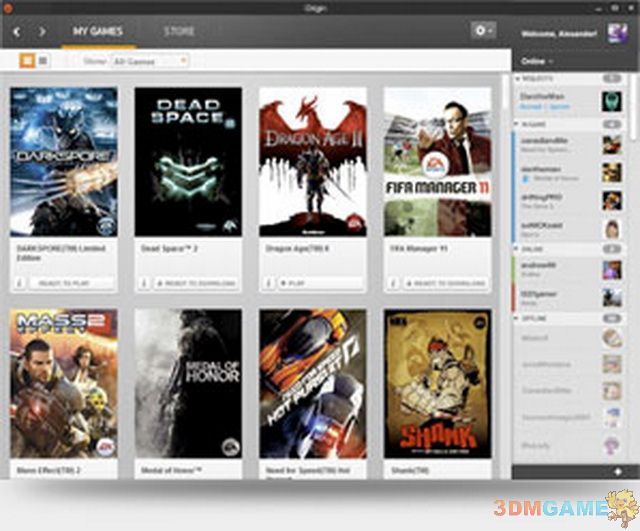Click the Dragon Age II title text
This screenshot has width=640, height=531.
[298, 248]
